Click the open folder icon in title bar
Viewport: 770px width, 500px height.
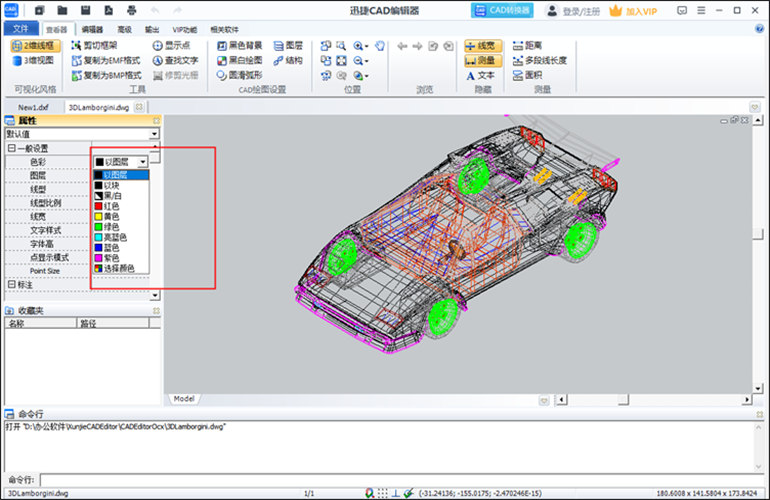[x=62, y=10]
